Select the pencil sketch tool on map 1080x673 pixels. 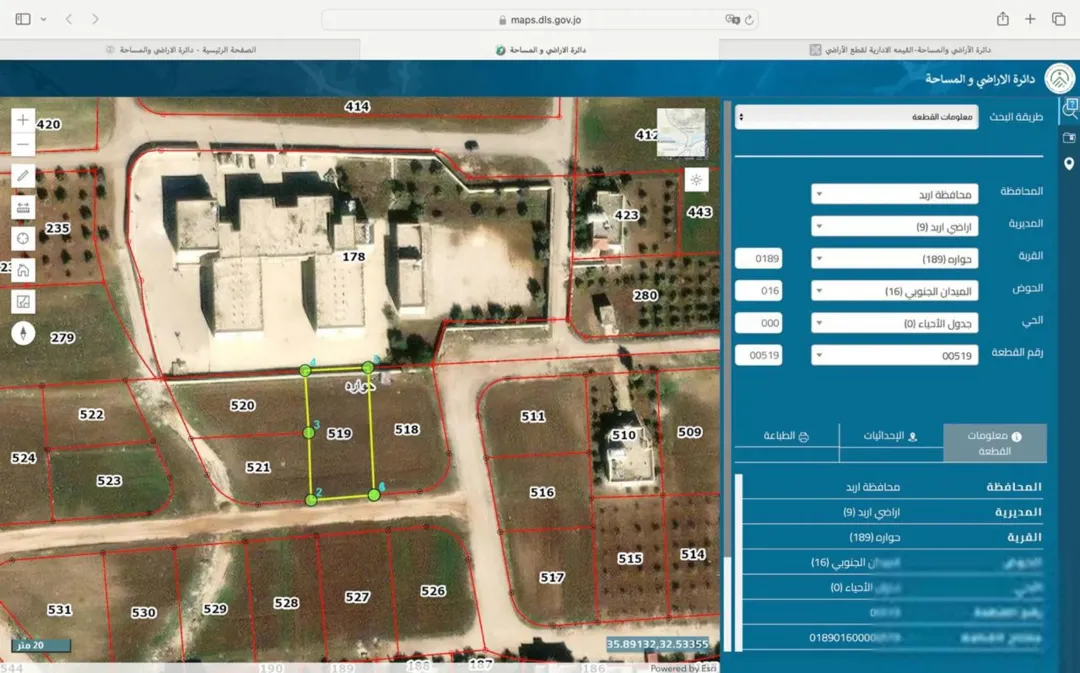pos(23,176)
